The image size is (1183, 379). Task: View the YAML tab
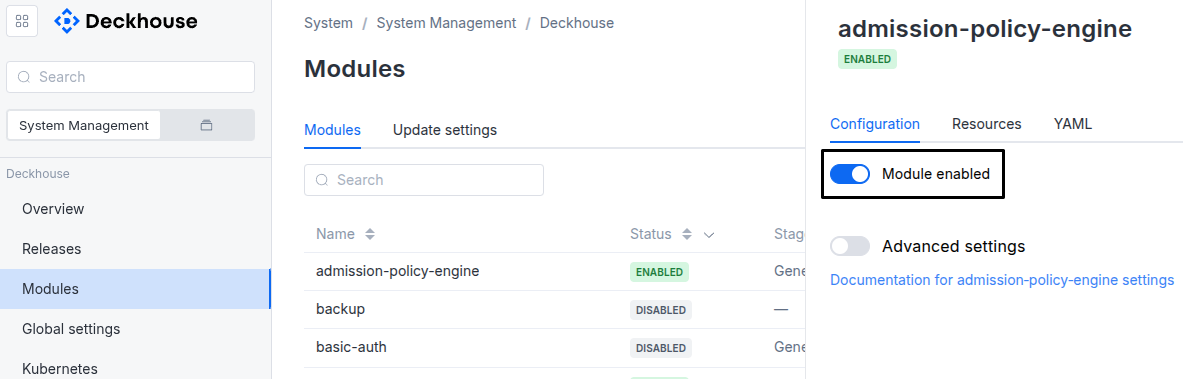click(x=1073, y=124)
